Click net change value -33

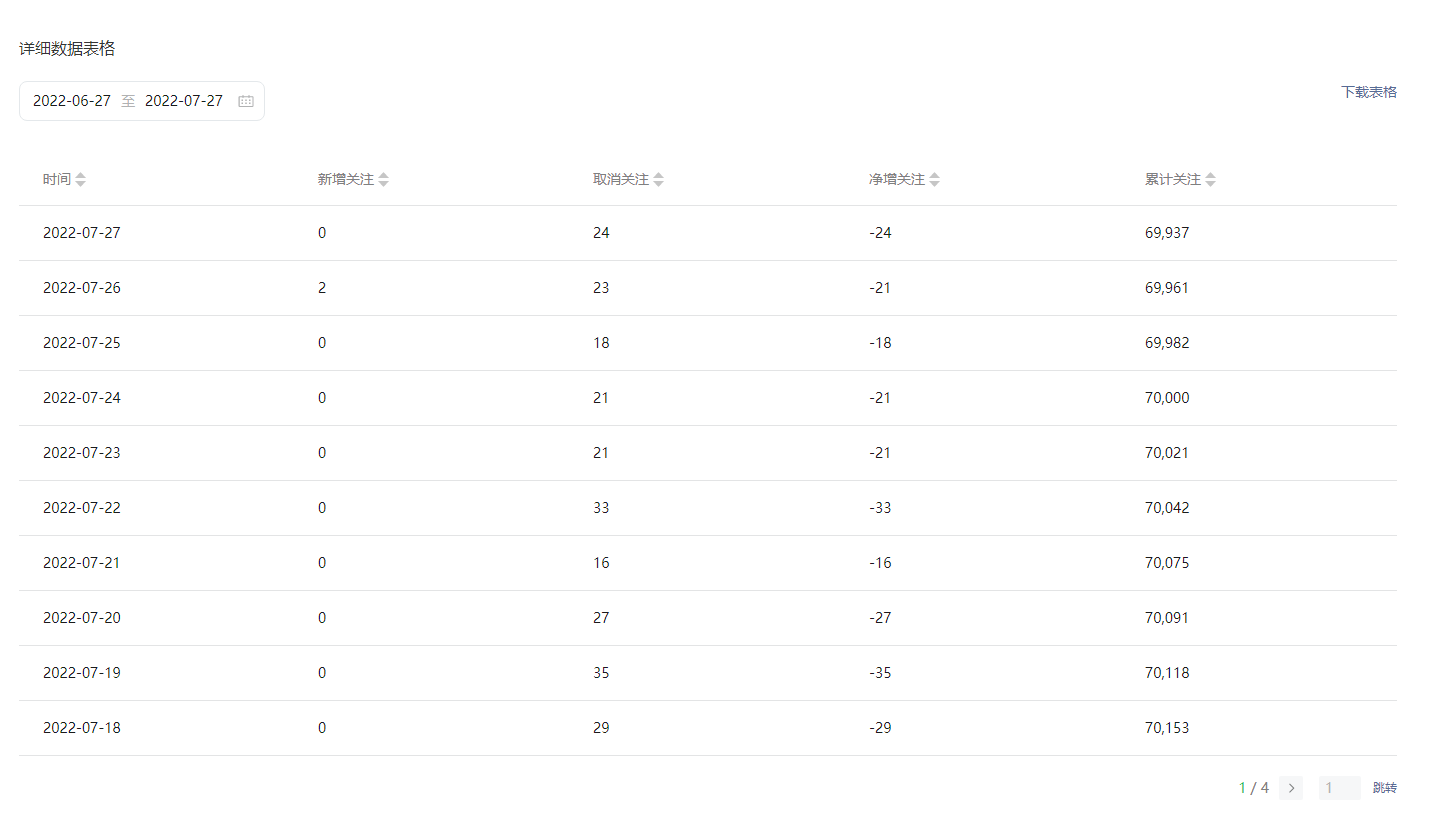click(880, 508)
